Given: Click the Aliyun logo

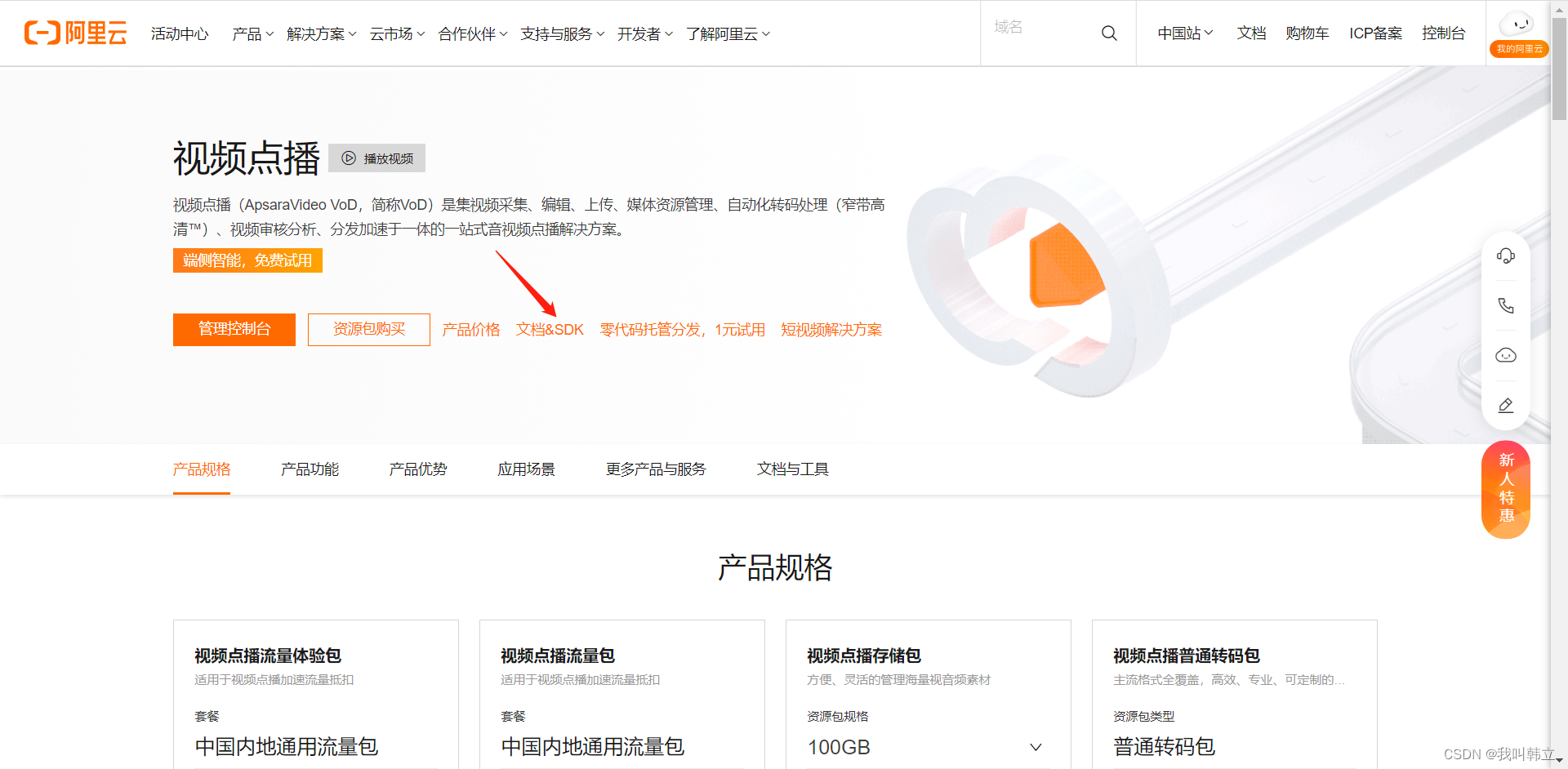Looking at the screenshot, I should (x=76, y=33).
